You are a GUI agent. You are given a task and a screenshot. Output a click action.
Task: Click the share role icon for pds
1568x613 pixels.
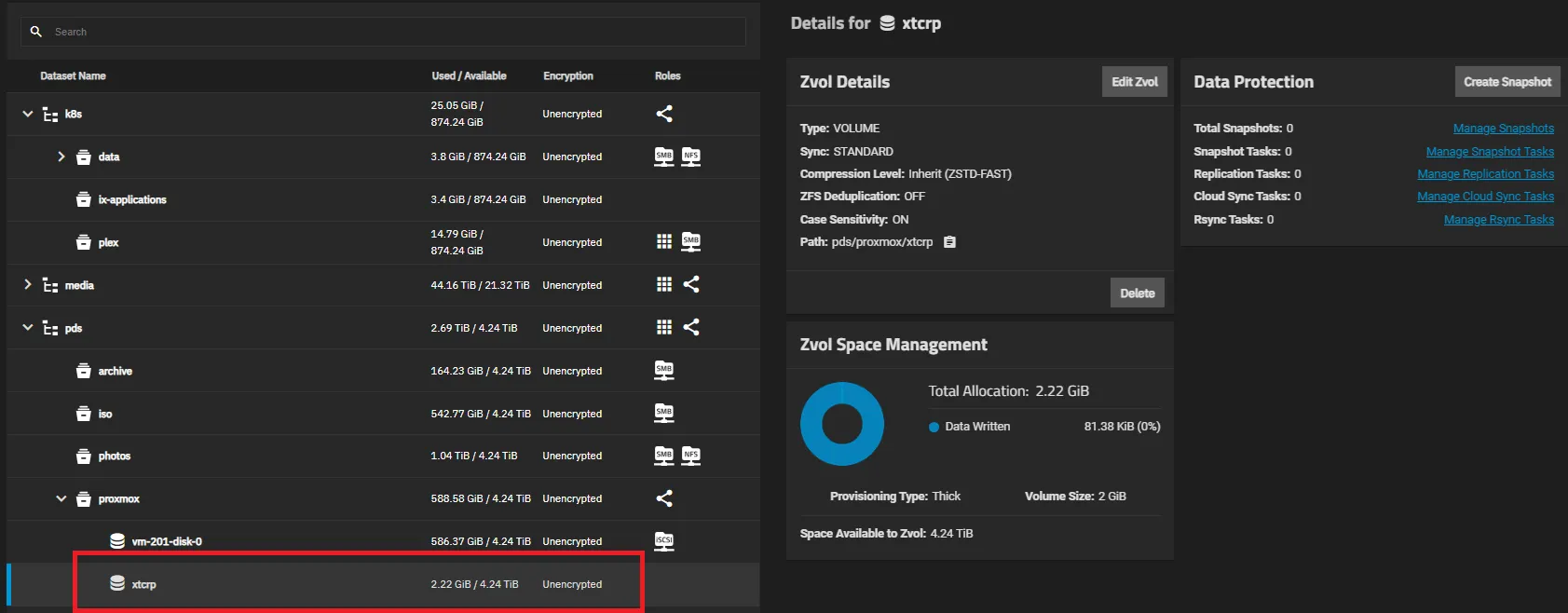coord(691,327)
